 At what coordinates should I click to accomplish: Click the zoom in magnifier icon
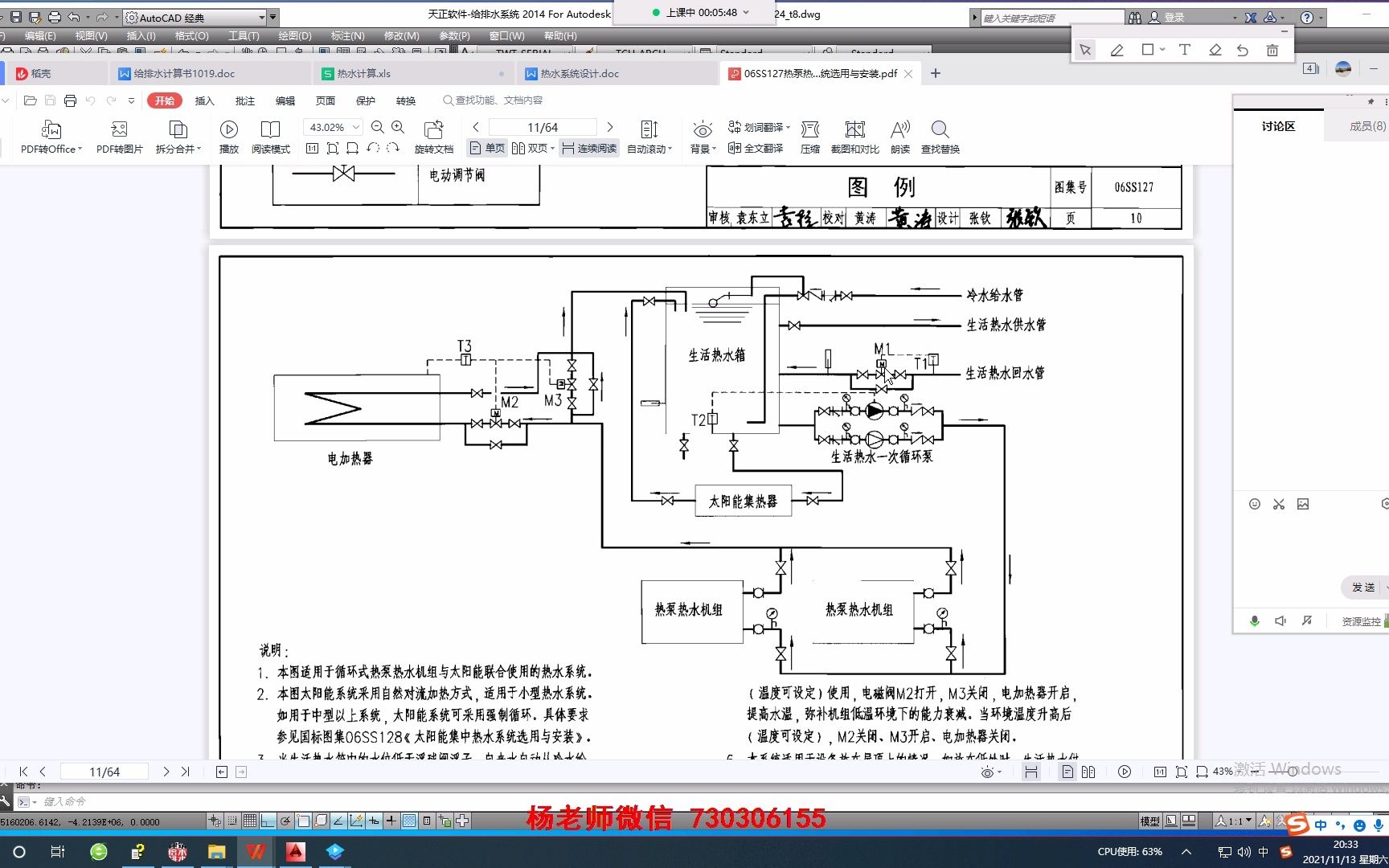point(398,127)
